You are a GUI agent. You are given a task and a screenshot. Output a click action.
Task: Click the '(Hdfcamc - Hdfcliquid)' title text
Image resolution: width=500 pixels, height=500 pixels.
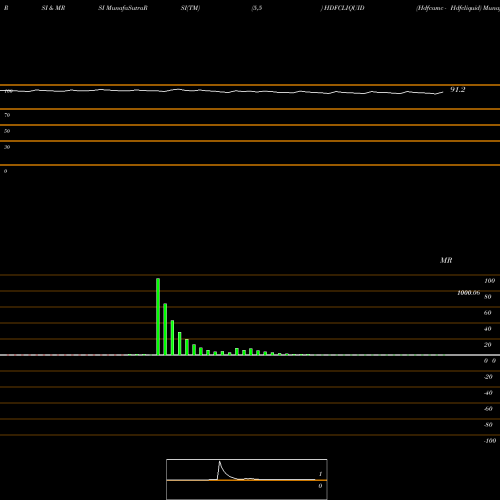click(x=448, y=8)
